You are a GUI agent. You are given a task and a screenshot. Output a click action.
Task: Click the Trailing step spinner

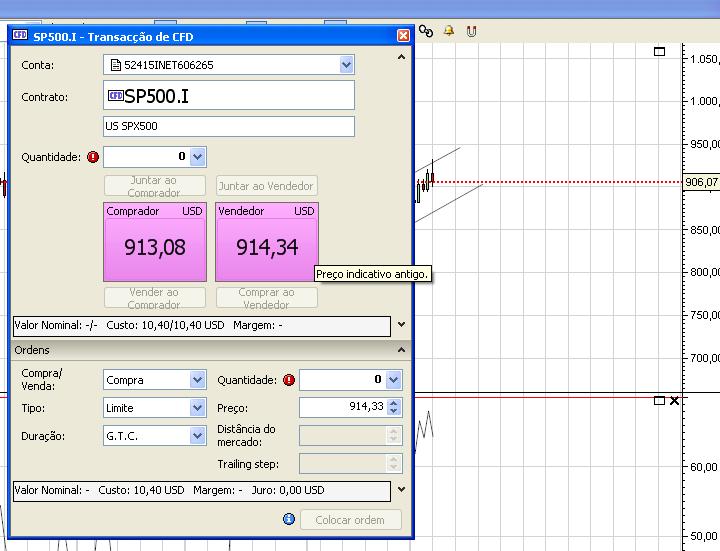coord(393,463)
